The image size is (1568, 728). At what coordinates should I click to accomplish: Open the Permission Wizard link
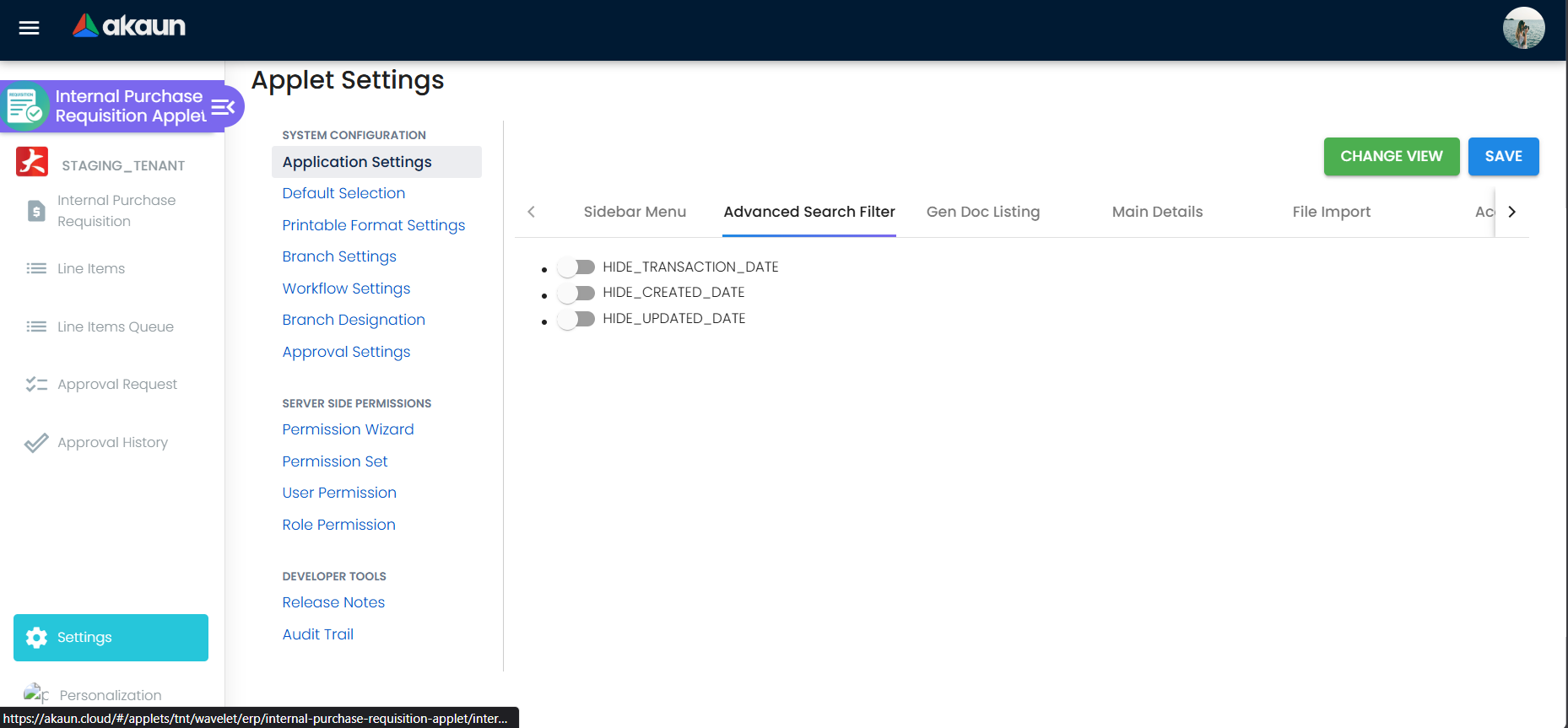point(348,429)
